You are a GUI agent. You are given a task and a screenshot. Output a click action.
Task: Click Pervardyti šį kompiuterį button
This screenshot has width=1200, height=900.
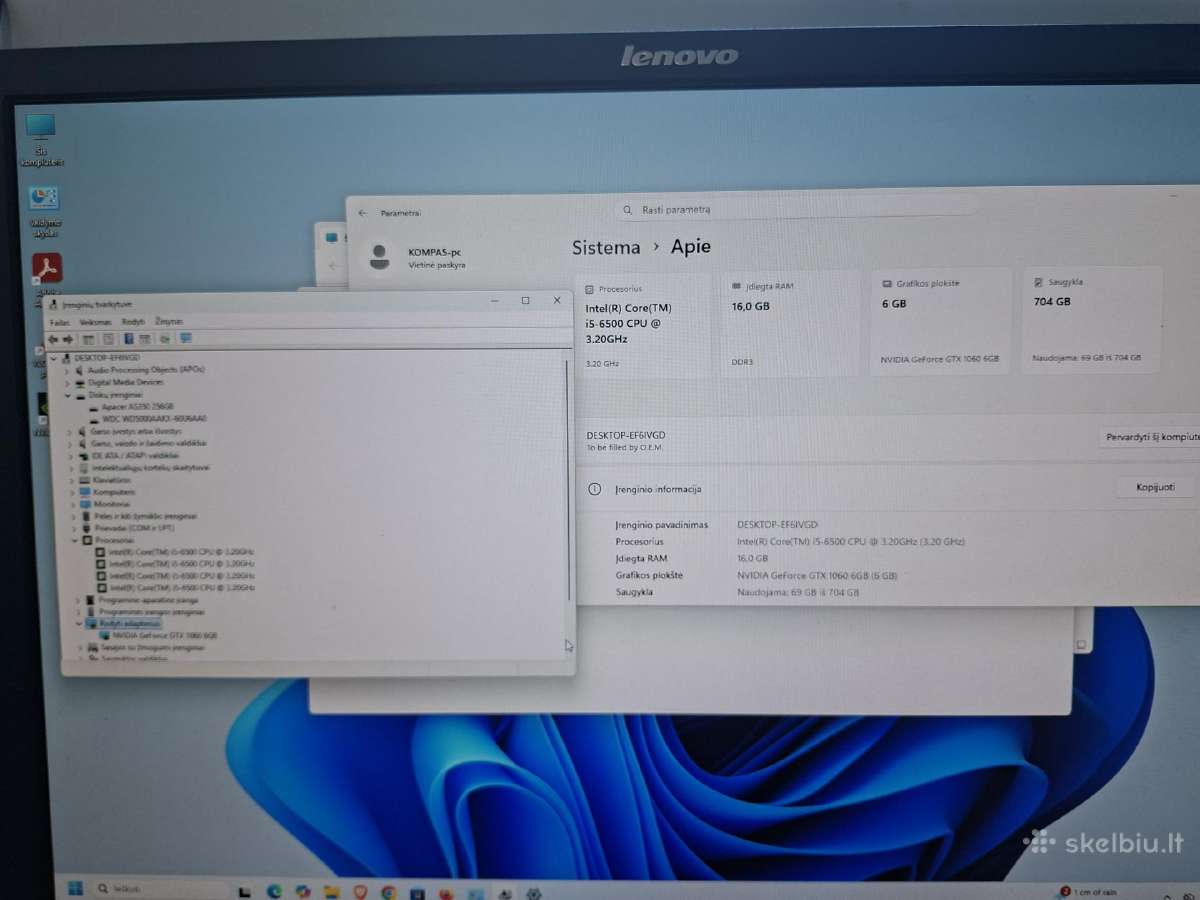(x=1150, y=437)
